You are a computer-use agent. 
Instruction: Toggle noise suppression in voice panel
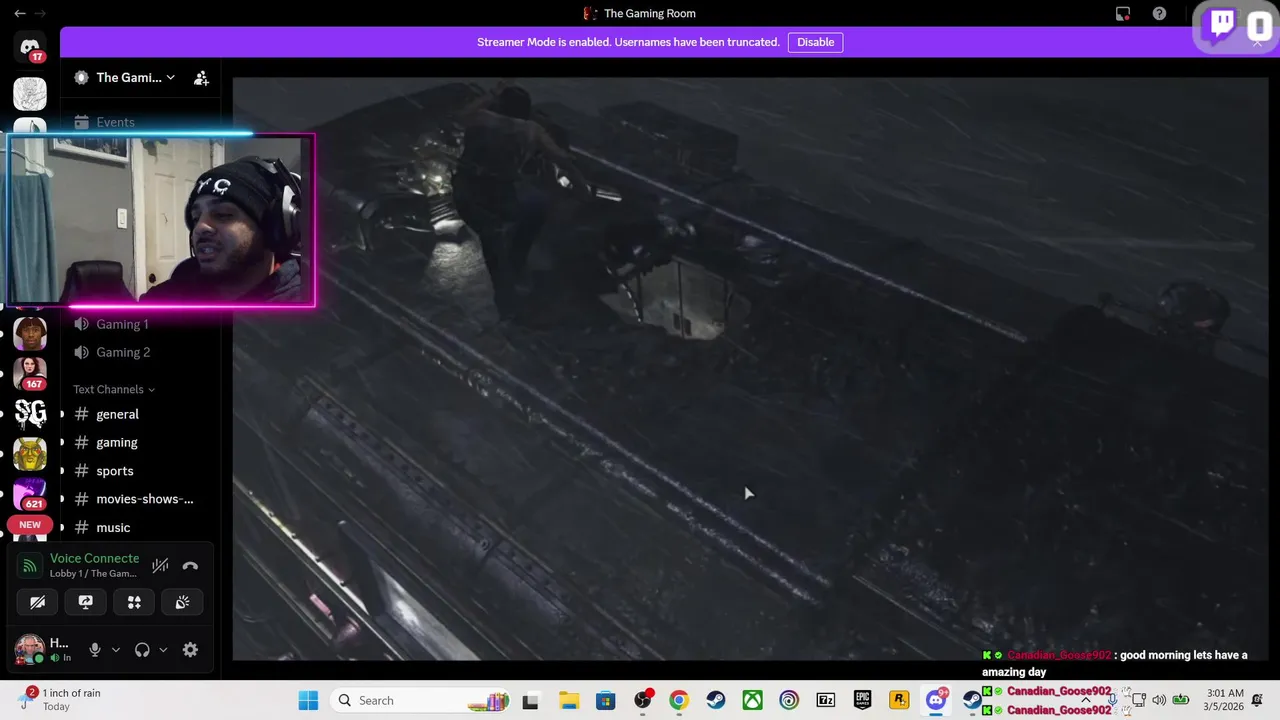coord(160,566)
